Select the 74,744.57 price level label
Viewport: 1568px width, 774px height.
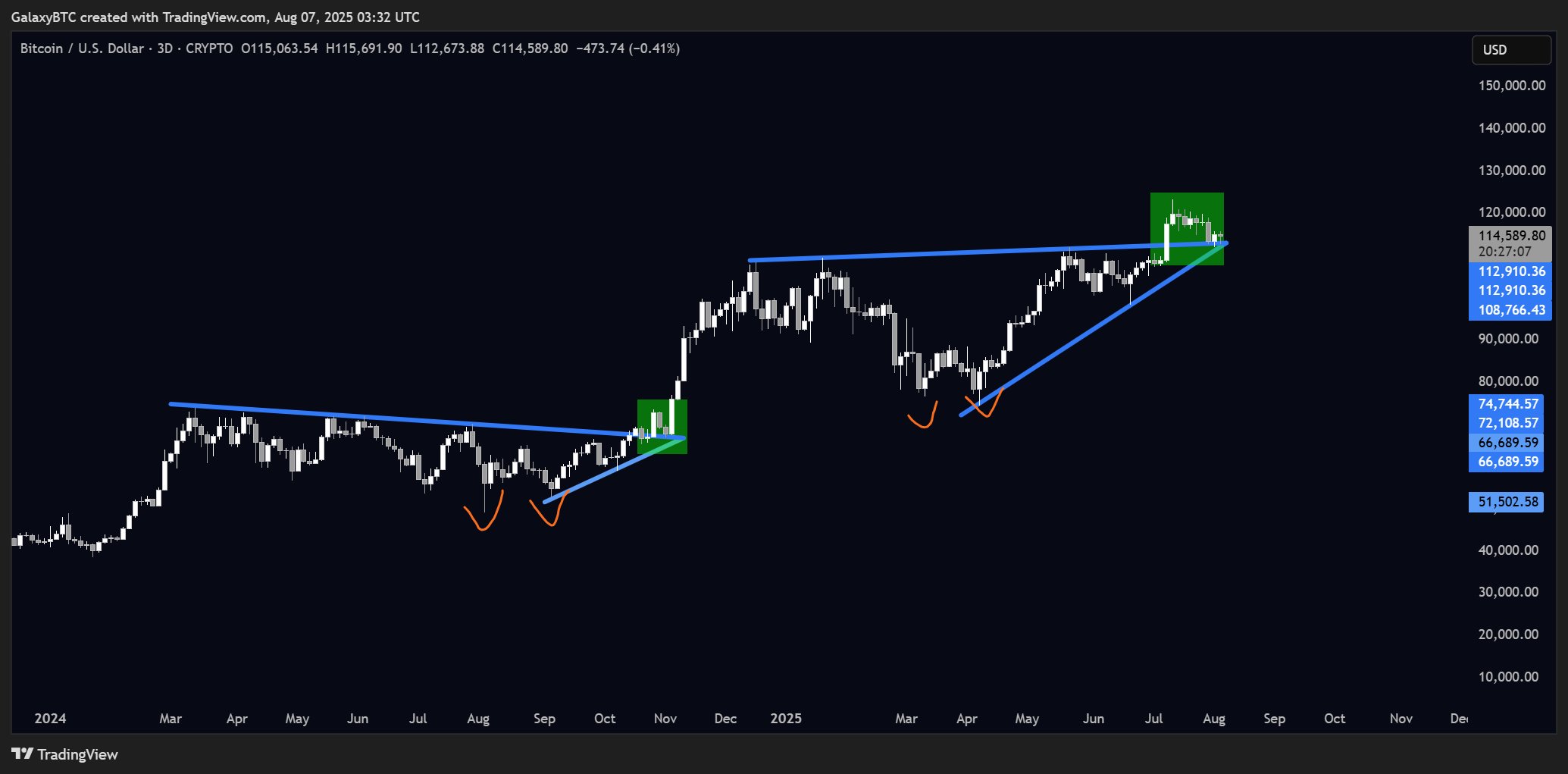point(1508,404)
